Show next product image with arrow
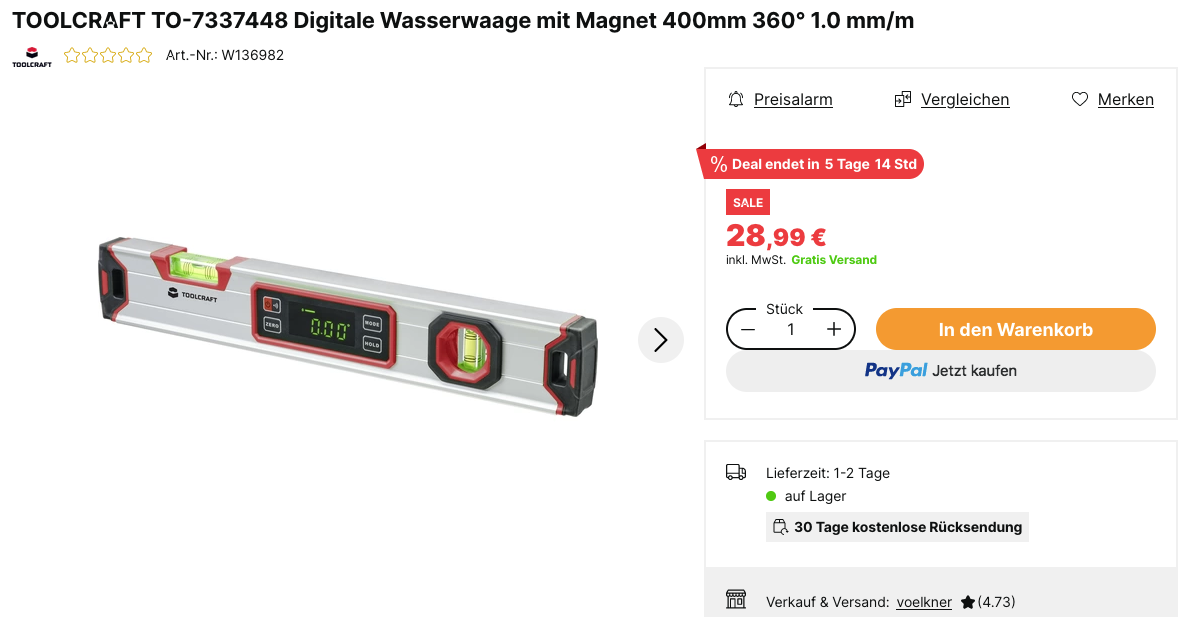Viewport: 1192px width, 617px height. point(661,340)
